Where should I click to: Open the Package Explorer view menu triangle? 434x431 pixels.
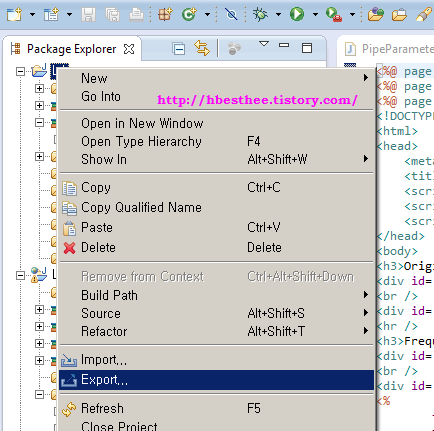[264, 44]
